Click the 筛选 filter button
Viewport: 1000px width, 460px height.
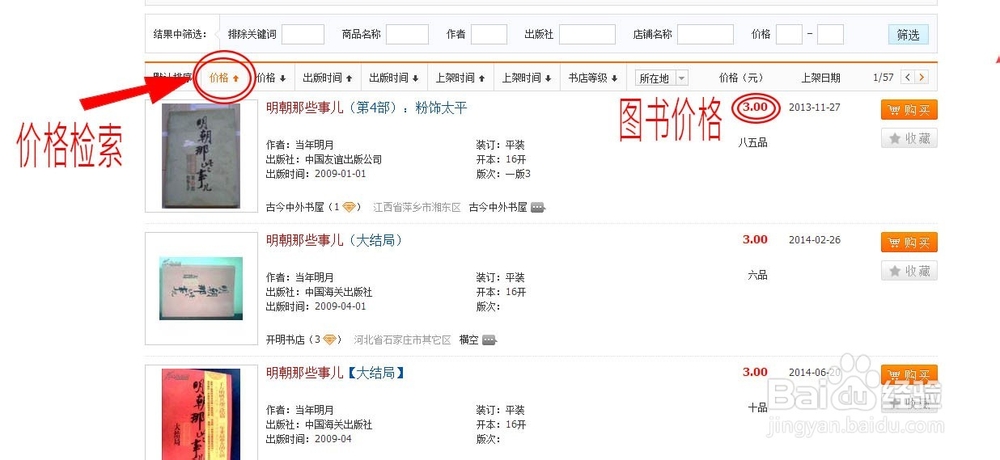tap(908, 34)
